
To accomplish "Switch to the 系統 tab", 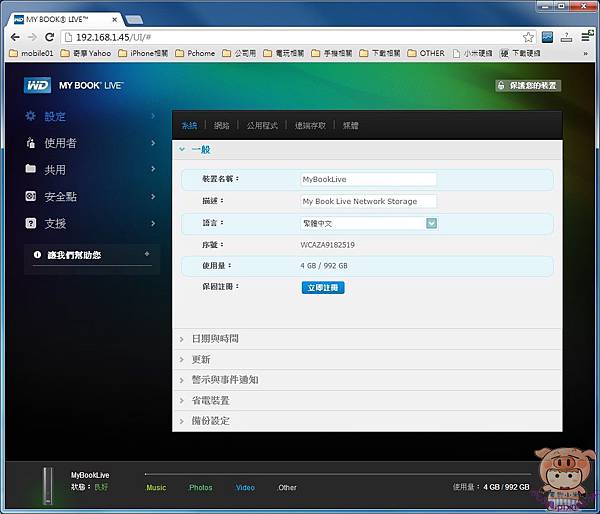I will tap(189, 126).
